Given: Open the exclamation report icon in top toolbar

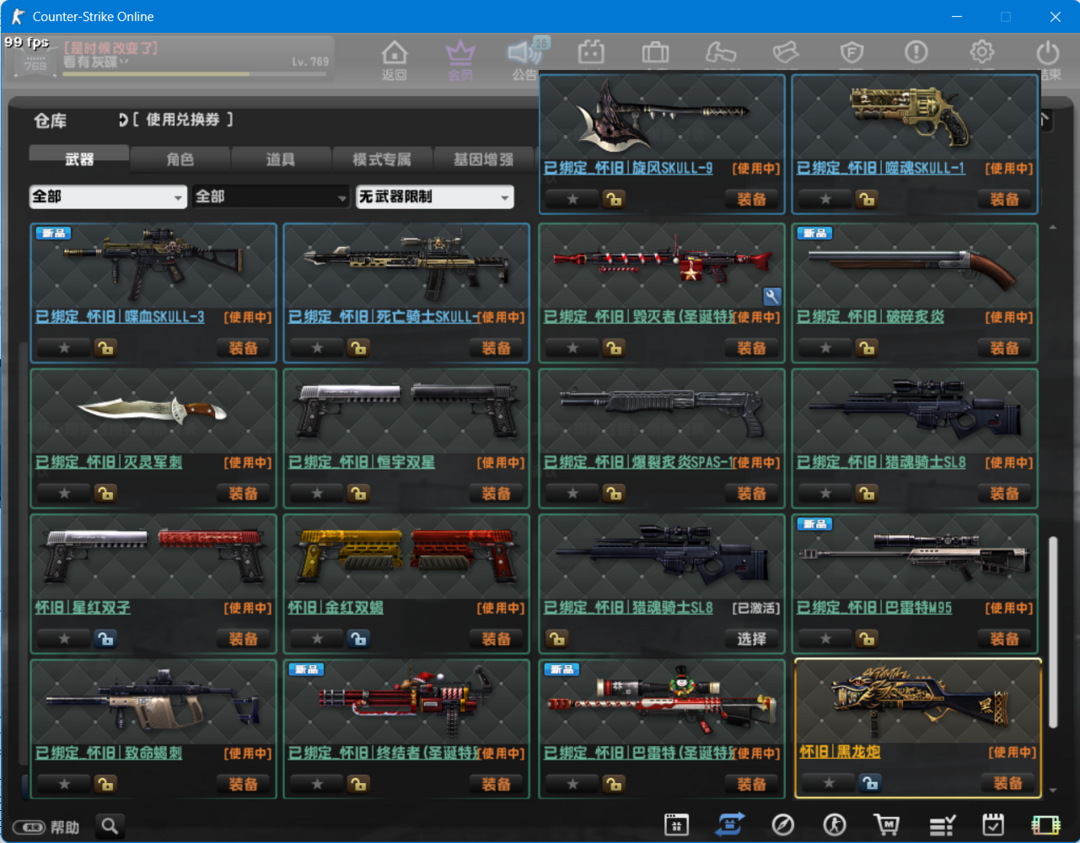Looking at the screenshot, I should [916, 52].
